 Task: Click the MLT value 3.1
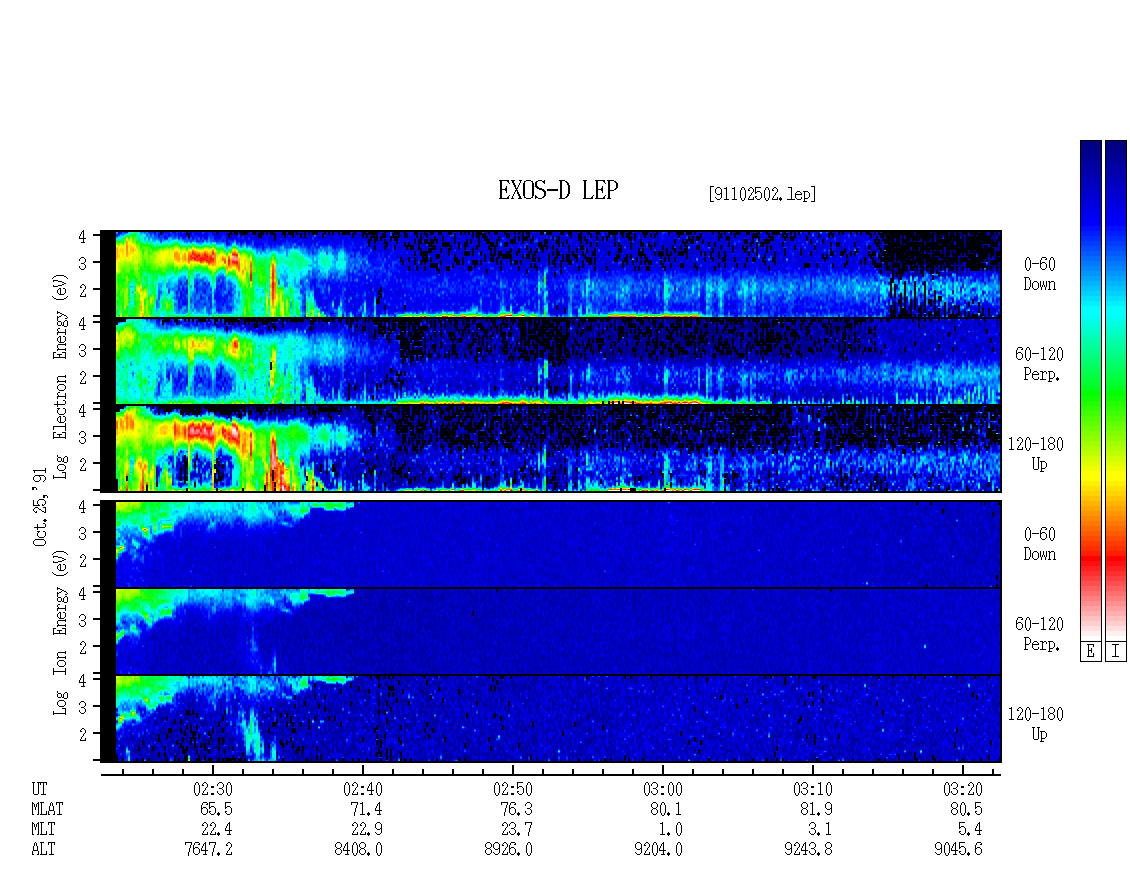click(x=820, y=830)
